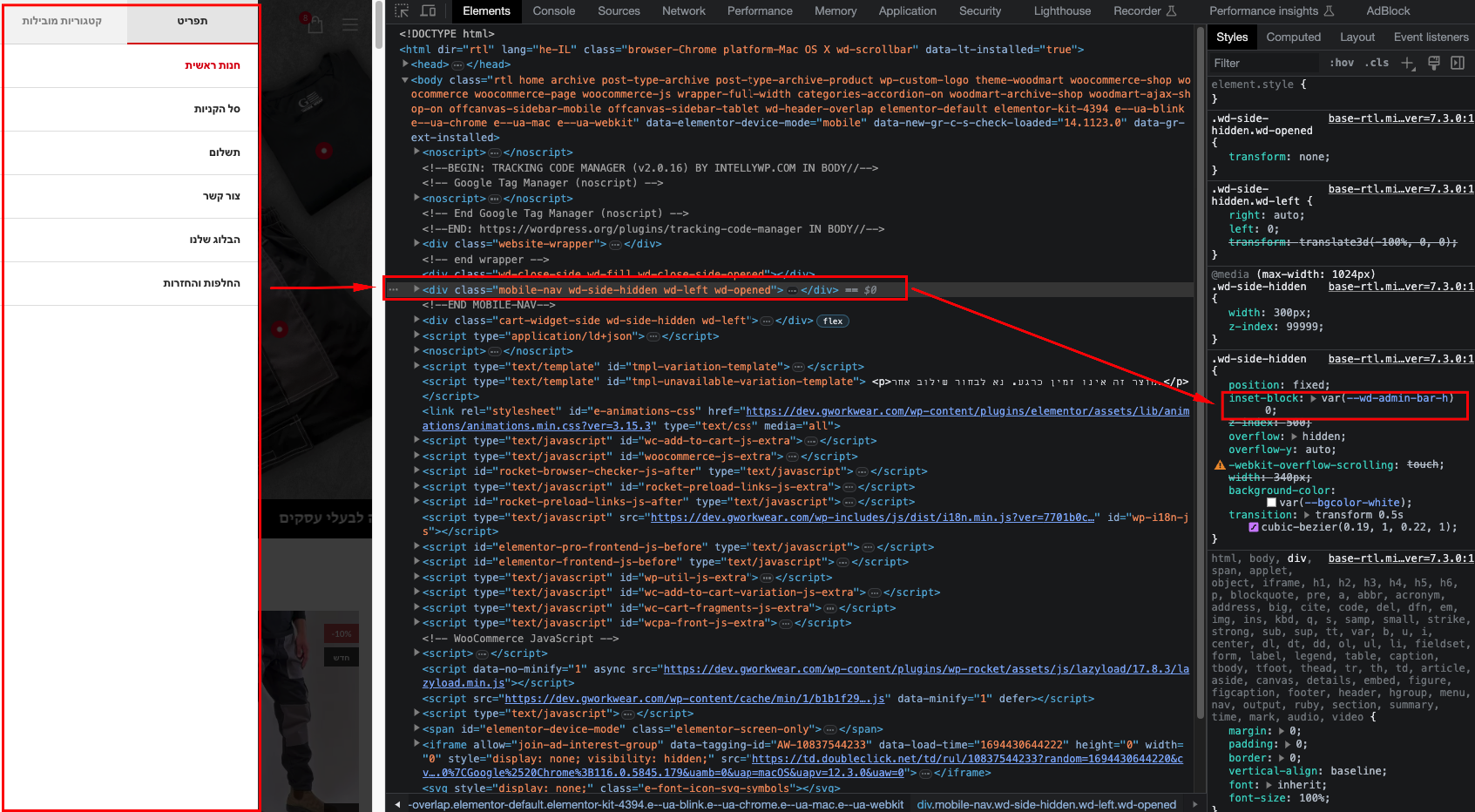Click the ellipsis badge inside the head tag

[457, 64]
